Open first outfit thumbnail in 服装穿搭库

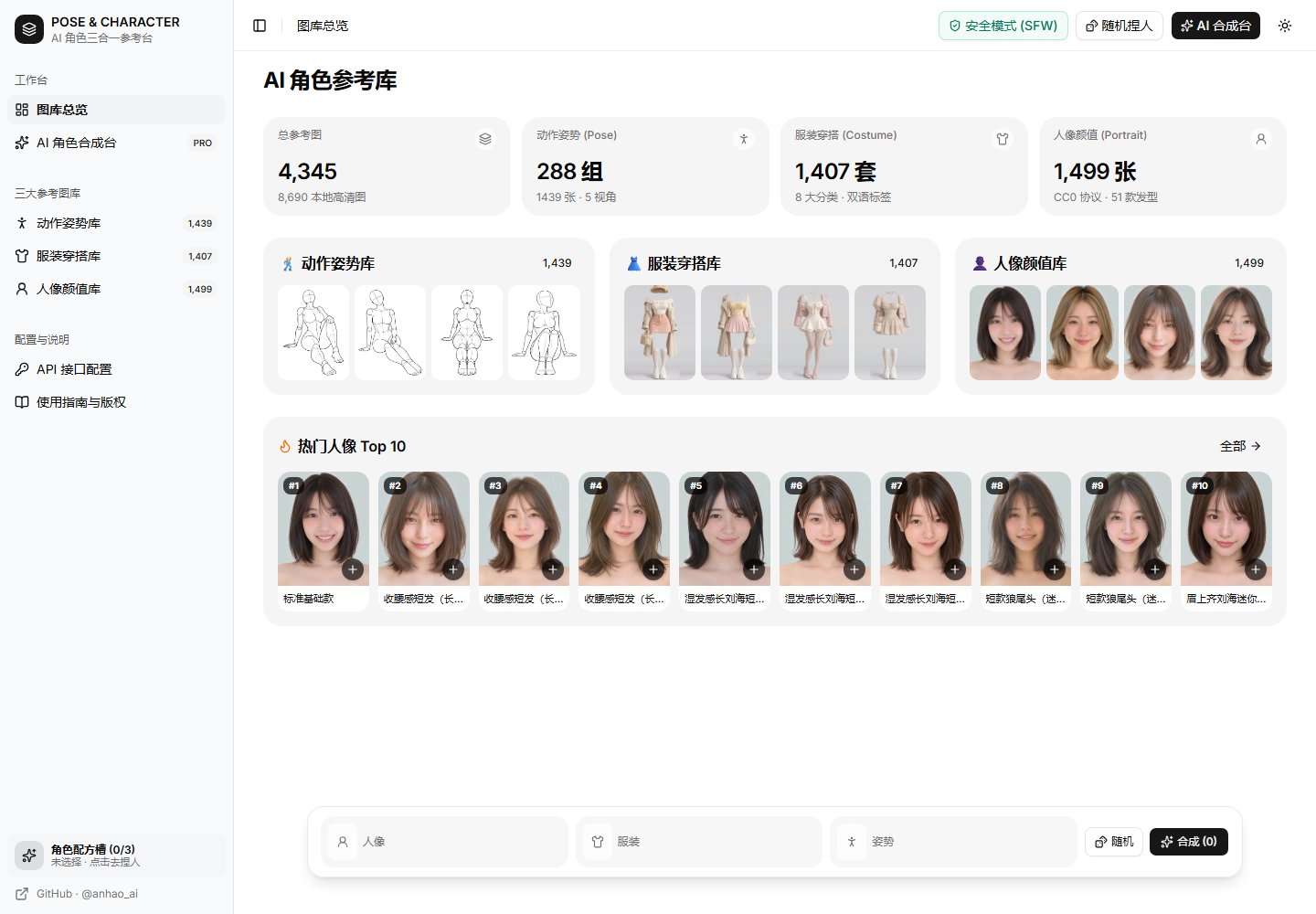click(660, 333)
